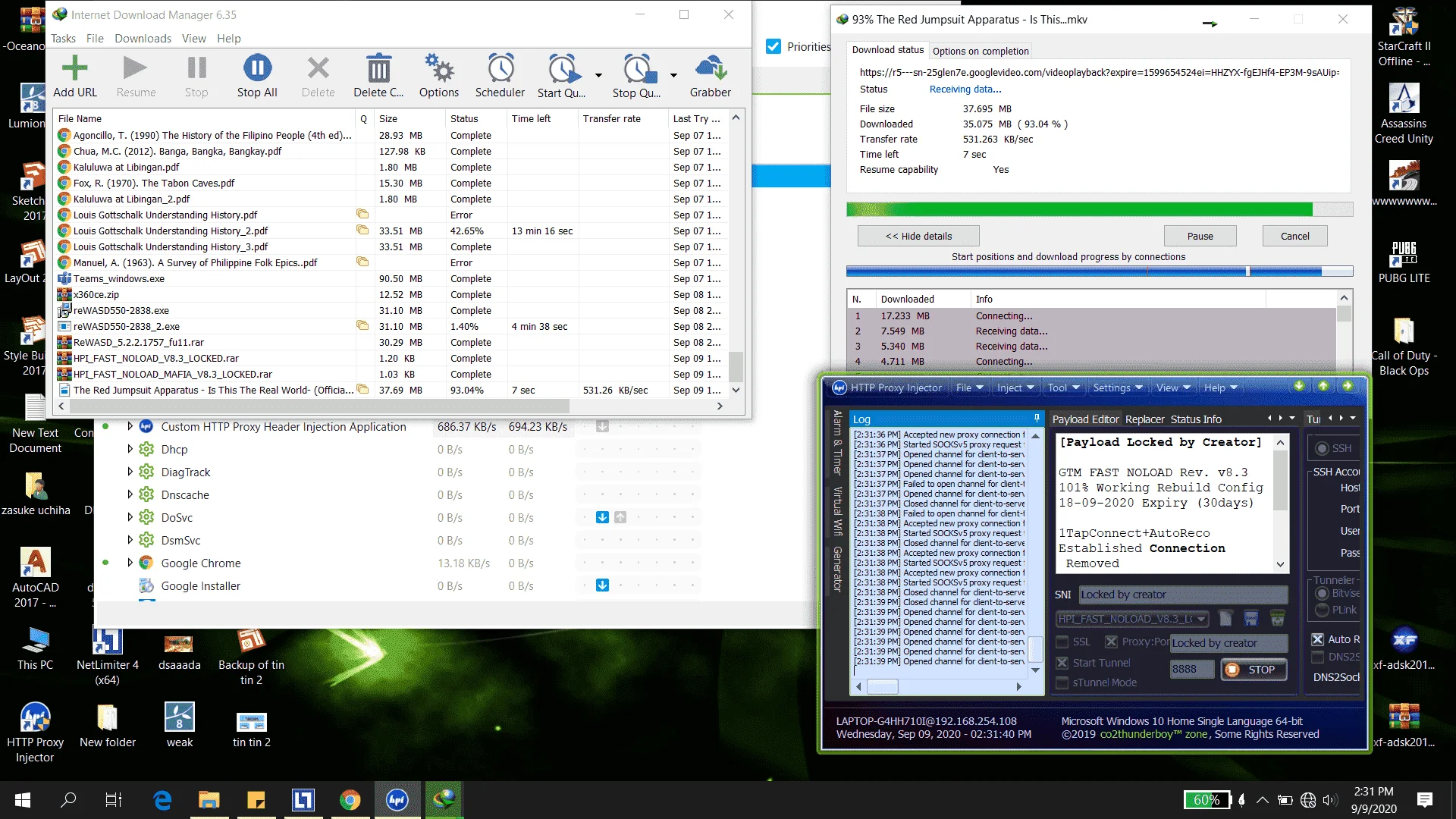Expand the Dnscache service row
This screenshot has height=819, width=1456.
tap(130, 494)
